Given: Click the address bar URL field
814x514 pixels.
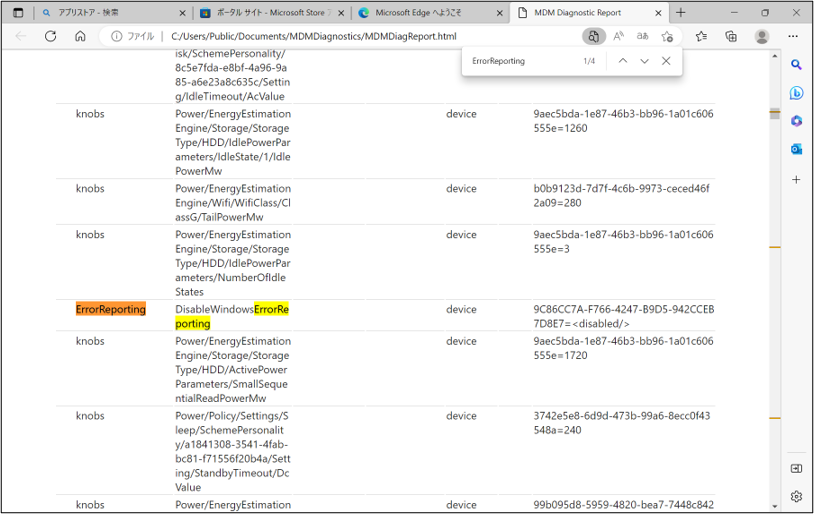Looking at the screenshot, I should [314, 36].
